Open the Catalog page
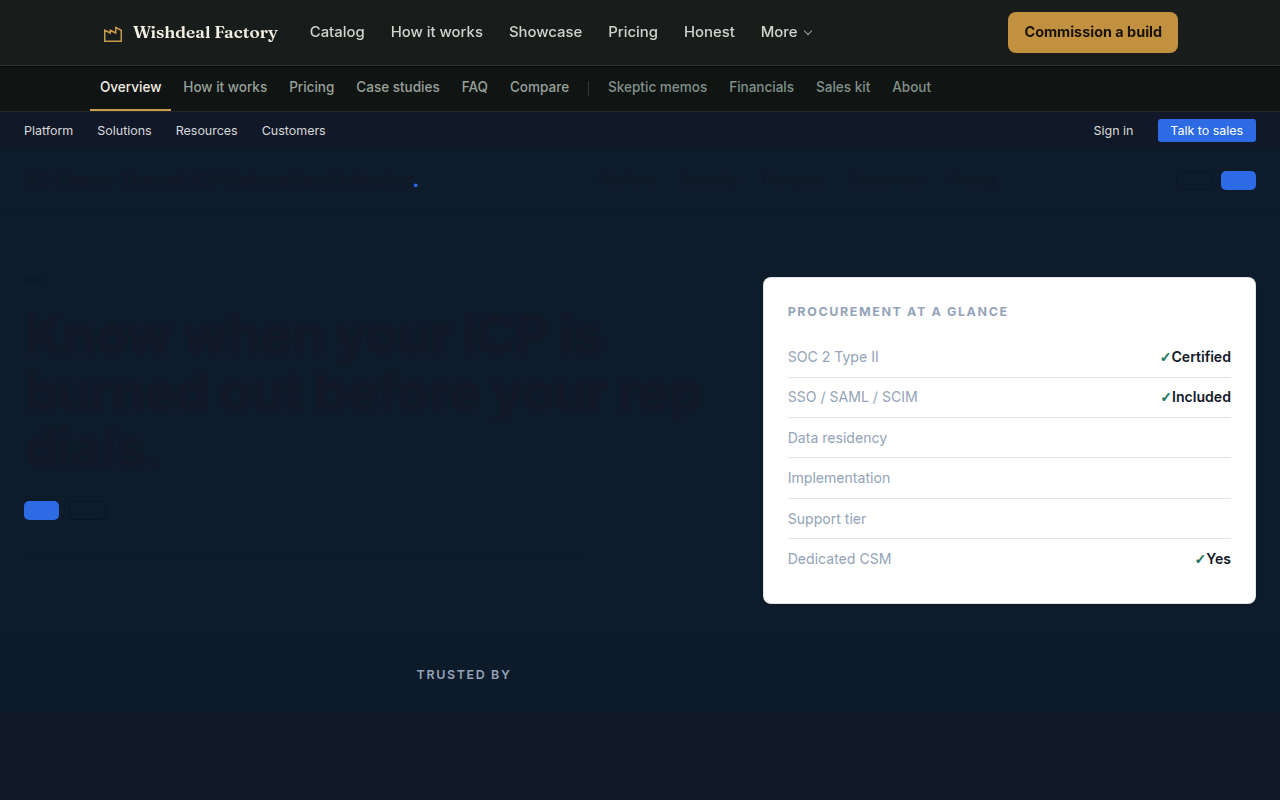 point(337,32)
